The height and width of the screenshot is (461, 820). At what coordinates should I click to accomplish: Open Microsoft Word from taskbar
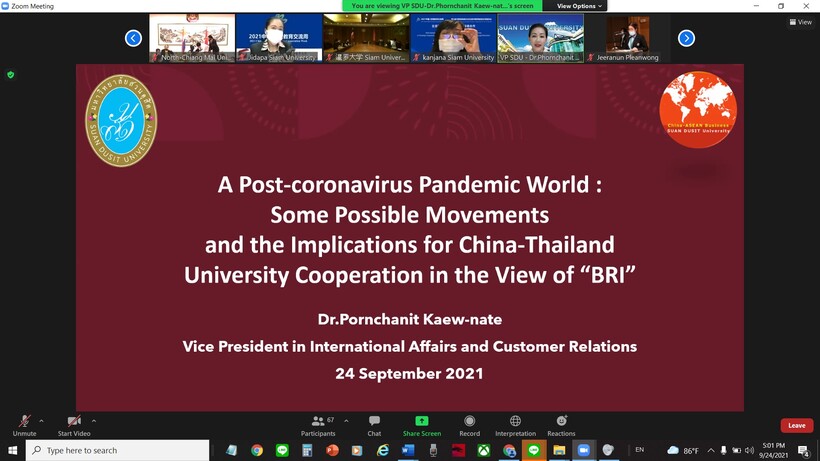tap(408, 450)
